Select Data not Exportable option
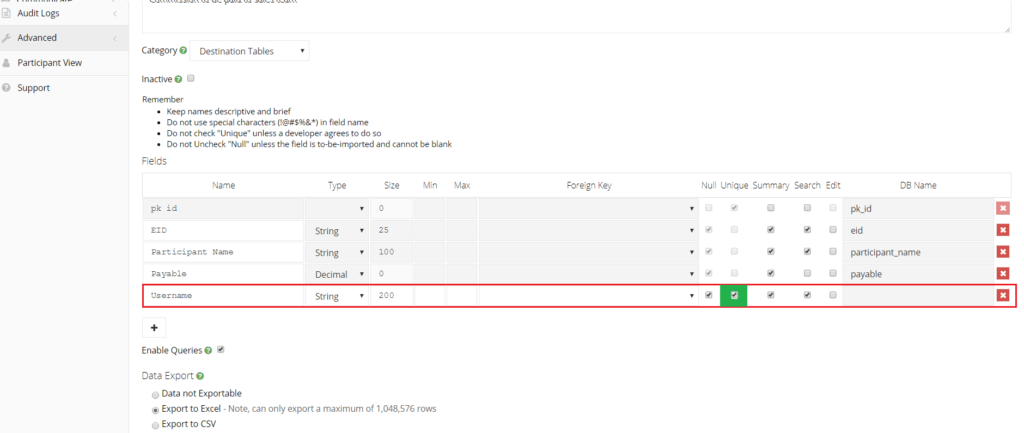The width and height of the screenshot is (1024, 433). coord(155,394)
